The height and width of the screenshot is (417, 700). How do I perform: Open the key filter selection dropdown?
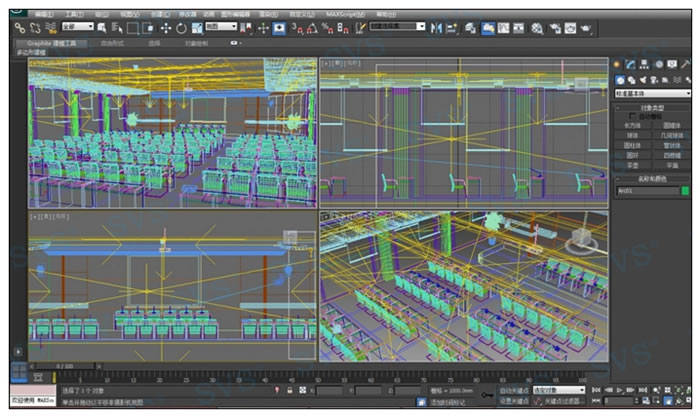pyautogui.click(x=558, y=390)
